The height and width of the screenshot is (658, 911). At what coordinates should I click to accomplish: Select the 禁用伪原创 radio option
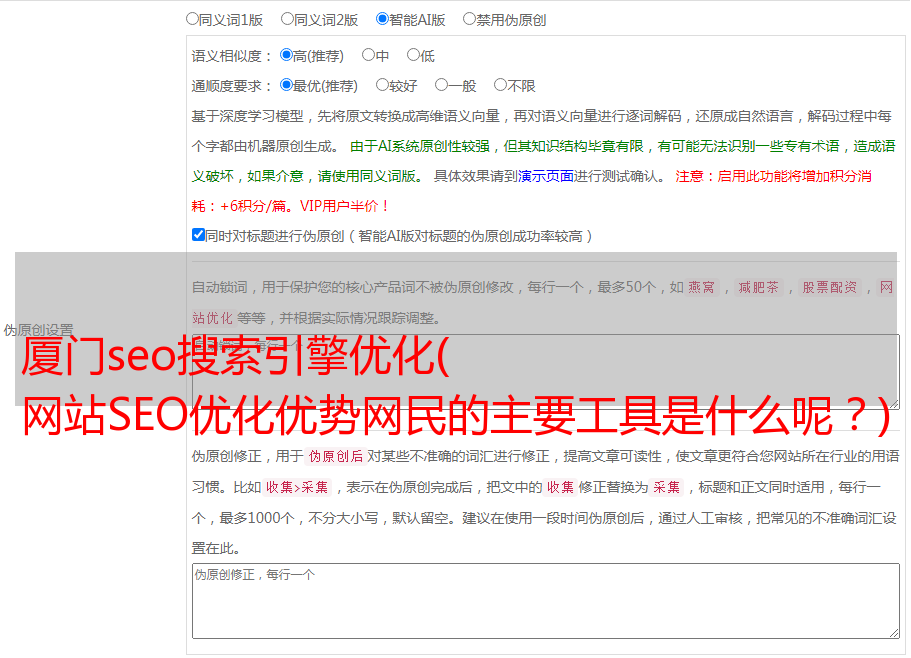469,19
